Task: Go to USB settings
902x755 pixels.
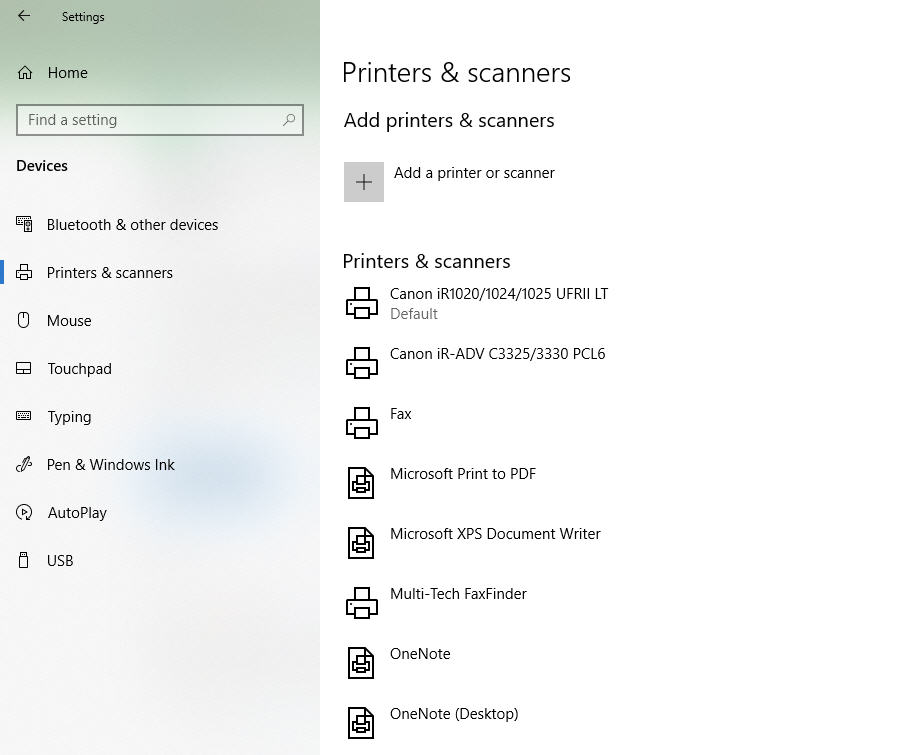Action: [x=60, y=560]
